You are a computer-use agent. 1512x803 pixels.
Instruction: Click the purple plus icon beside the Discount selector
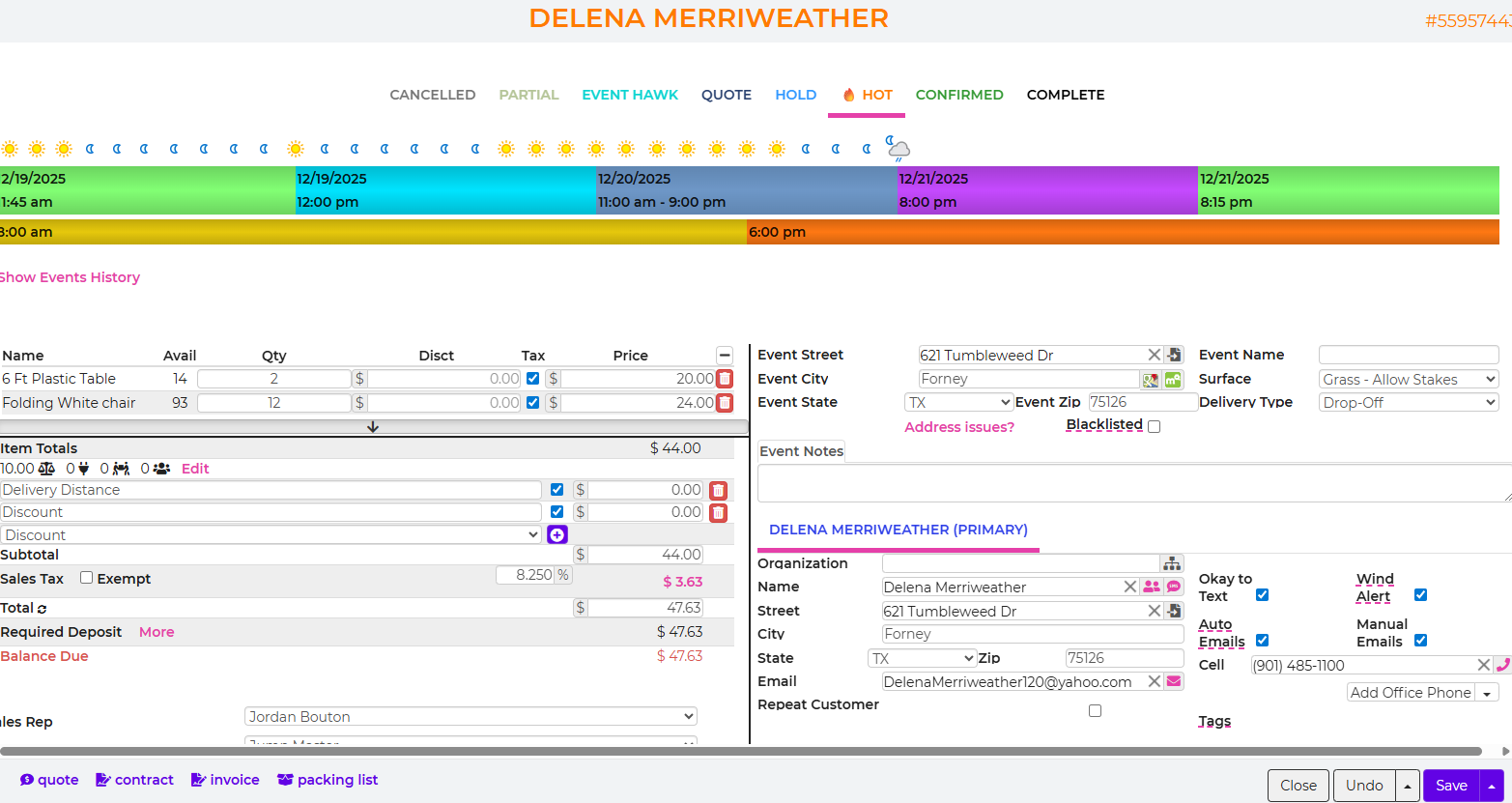pyautogui.click(x=556, y=534)
